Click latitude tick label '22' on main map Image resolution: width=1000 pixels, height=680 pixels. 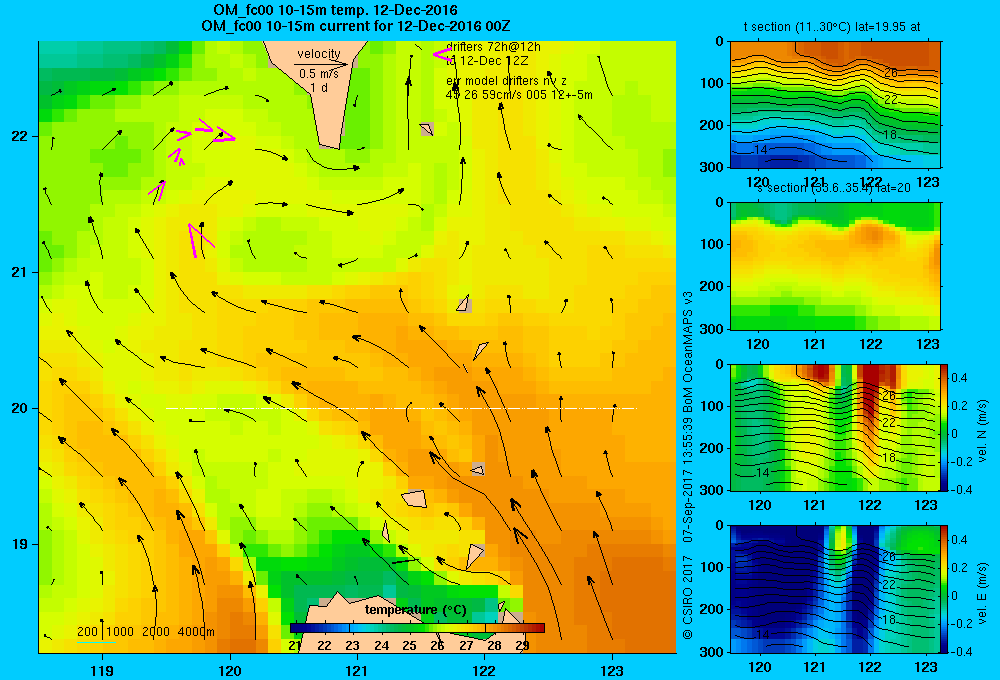pyautogui.click(x=20, y=137)
